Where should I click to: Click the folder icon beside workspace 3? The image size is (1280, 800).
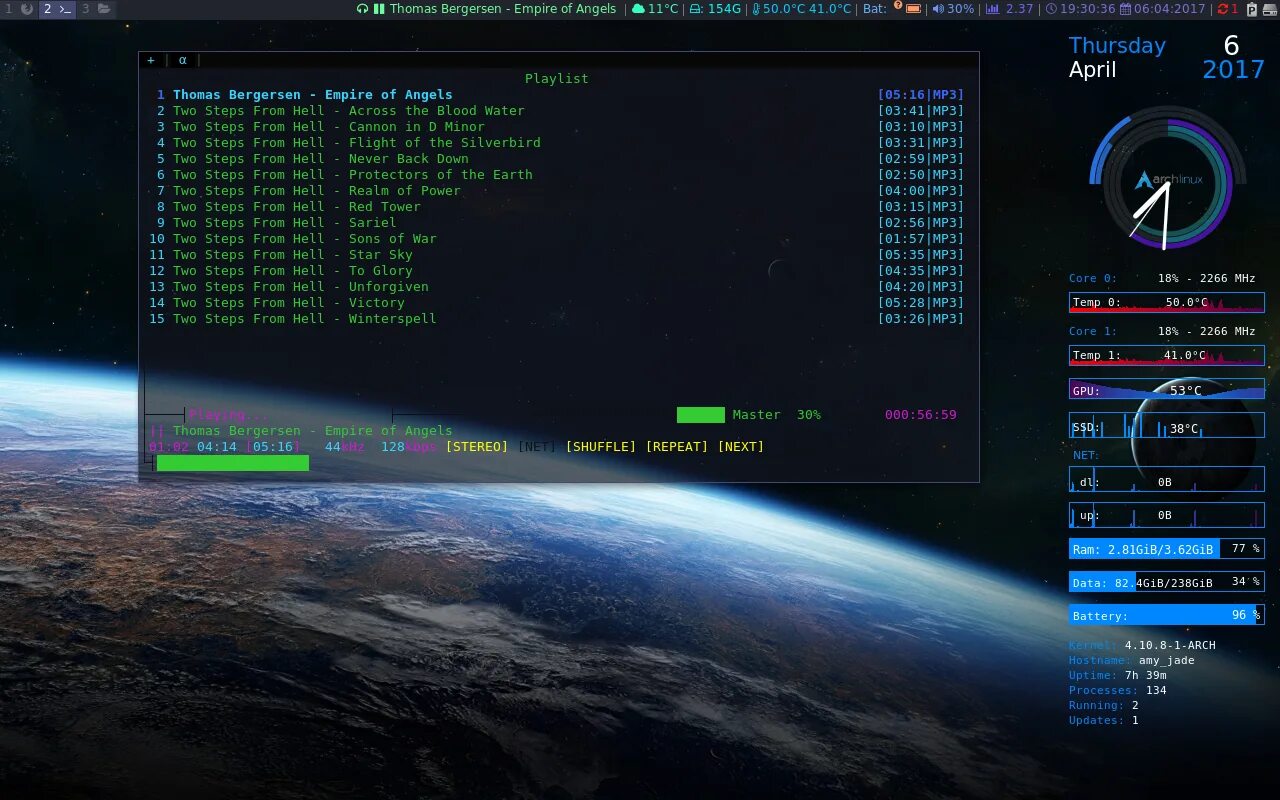[105, 9]
